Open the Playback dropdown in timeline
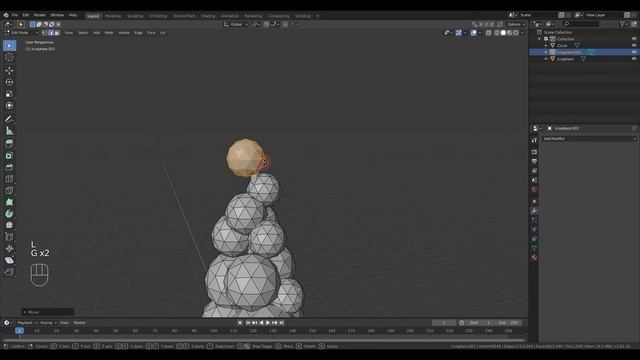640x360 pixels. coord(27,323)
